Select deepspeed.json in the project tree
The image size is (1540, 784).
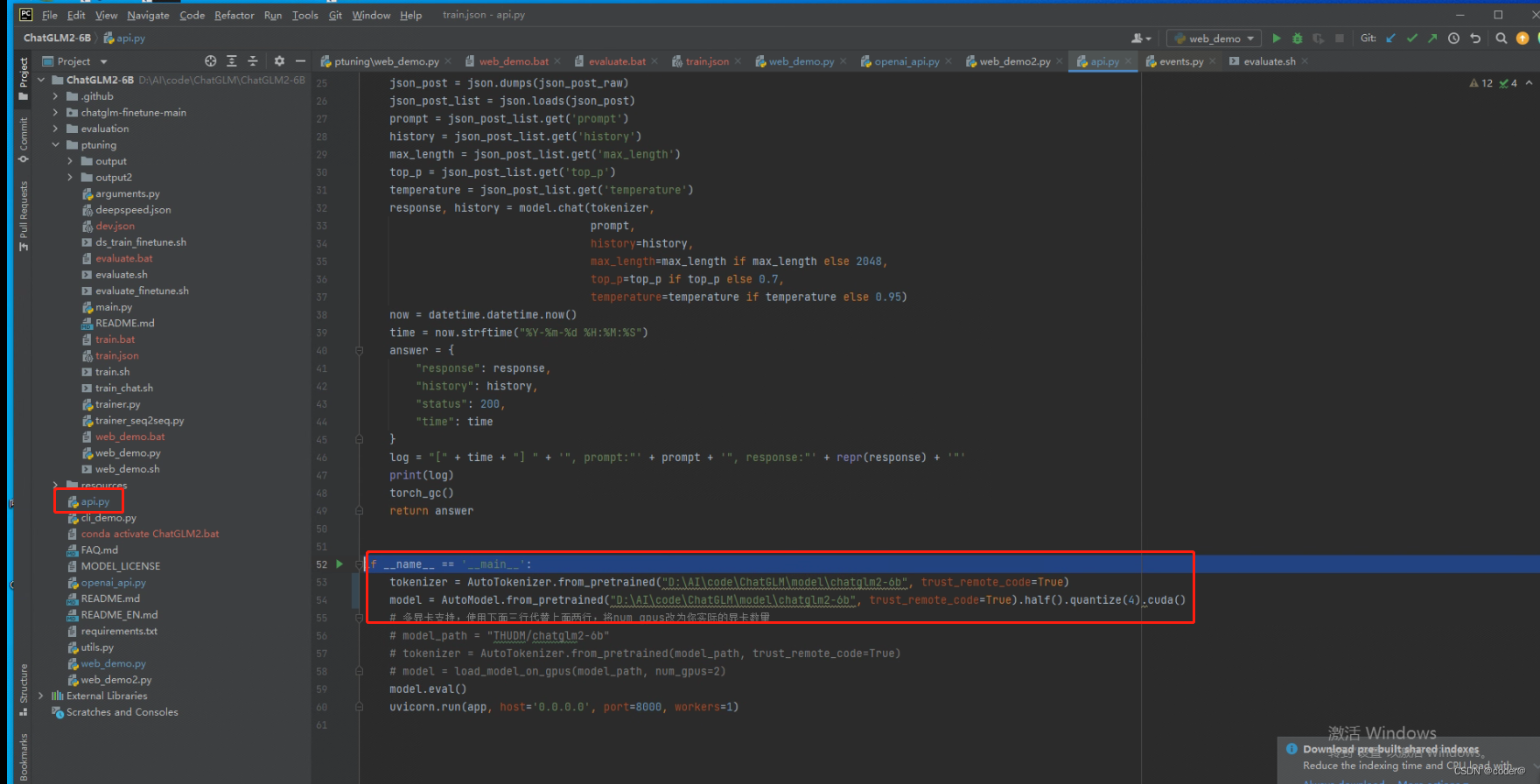click(x=133, y=210)
